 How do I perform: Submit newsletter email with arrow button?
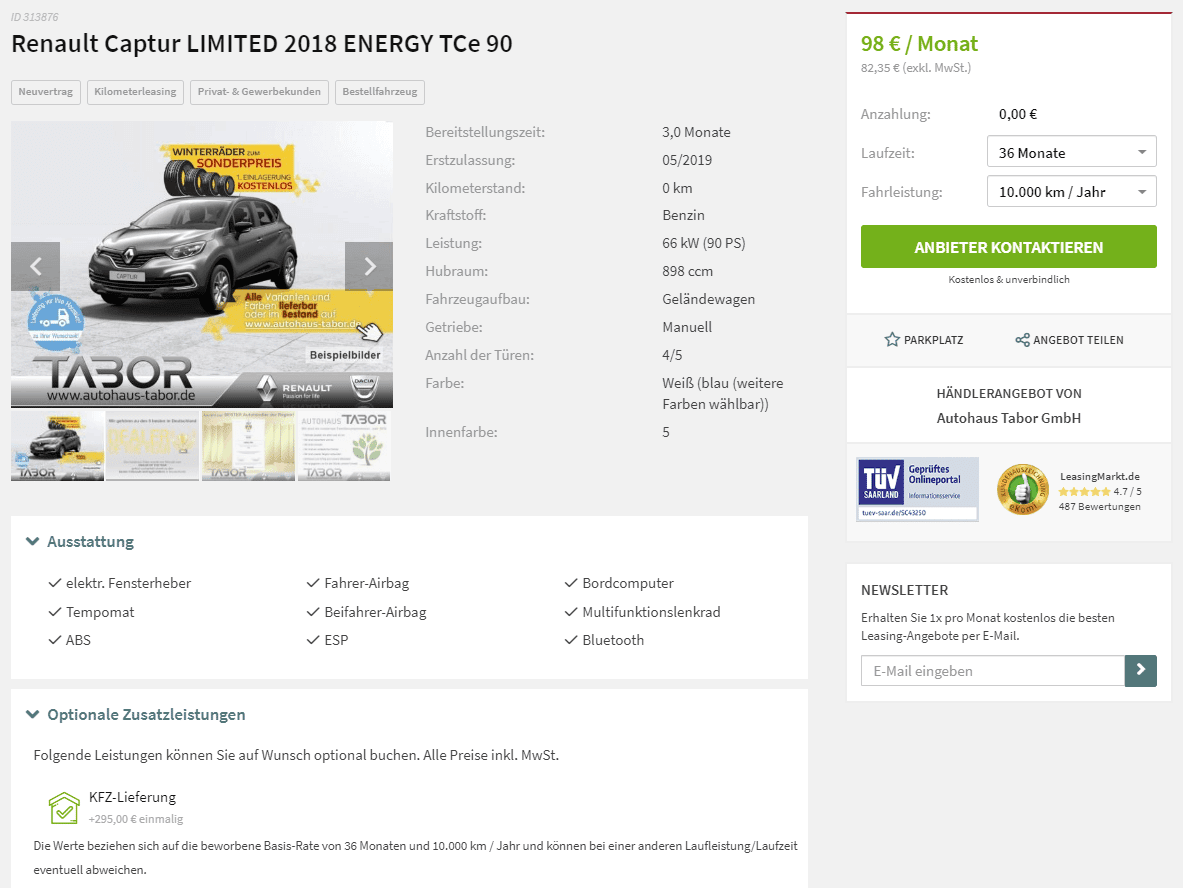(x=1141, y=670)
